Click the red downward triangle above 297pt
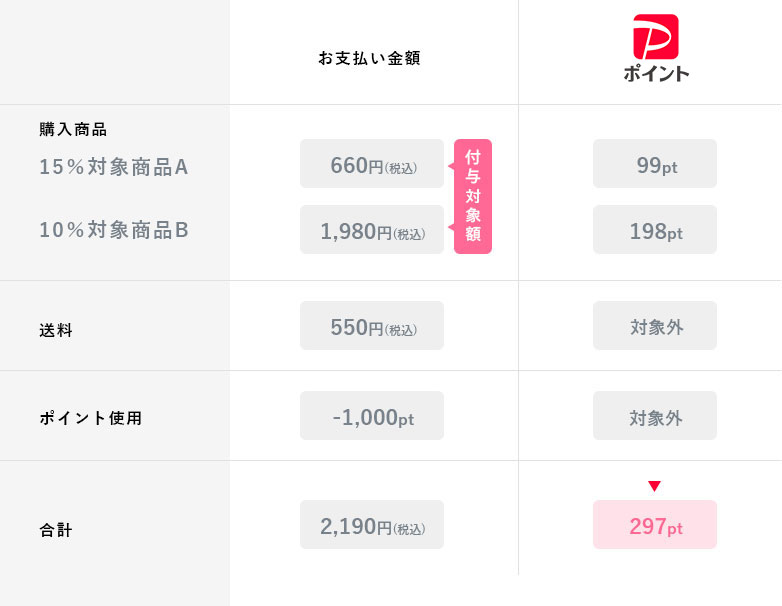The image size is (782, 606). tap(654, 486)
